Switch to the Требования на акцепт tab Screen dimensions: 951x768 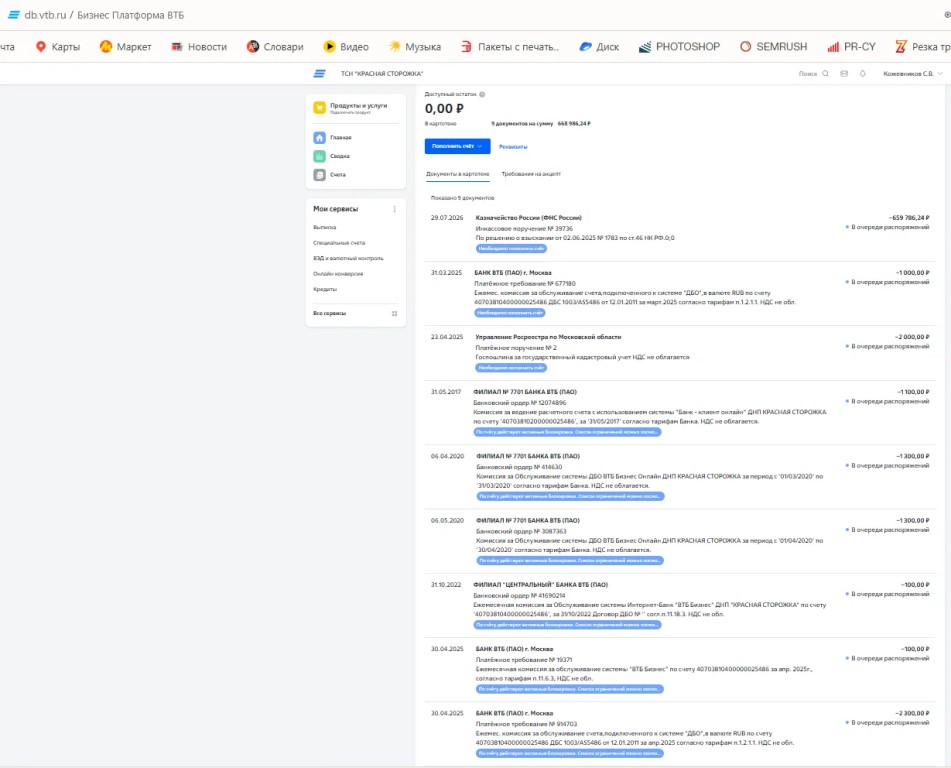tap(531, 174)
